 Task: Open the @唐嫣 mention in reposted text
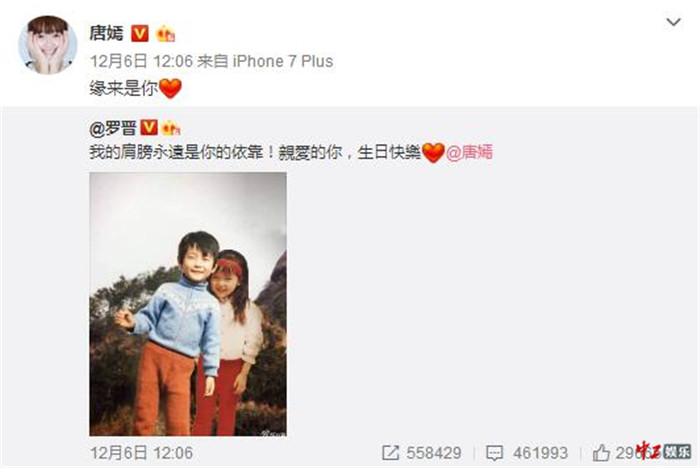469,152
